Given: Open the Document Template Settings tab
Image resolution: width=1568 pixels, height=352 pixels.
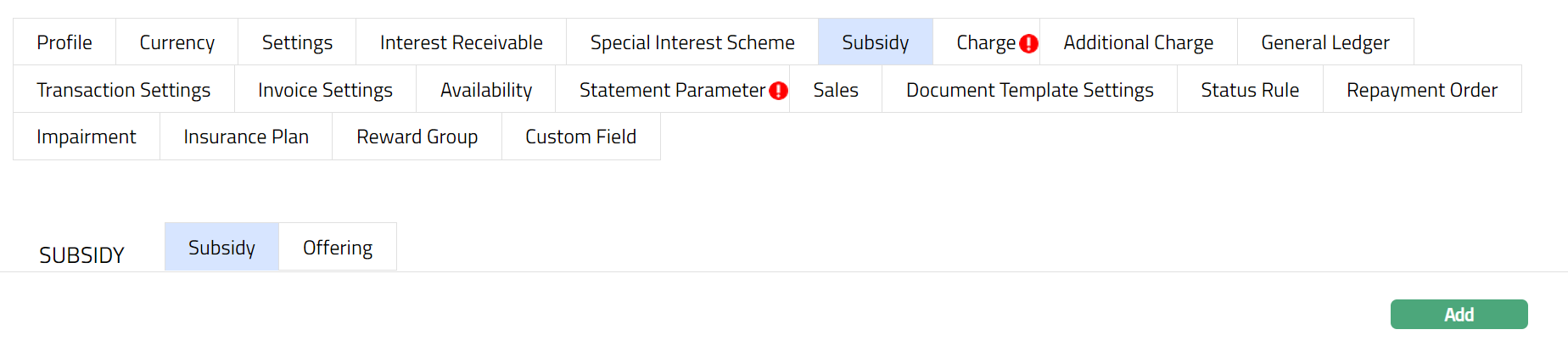Looking at the screenshot, I should (x=1029, y=90).
